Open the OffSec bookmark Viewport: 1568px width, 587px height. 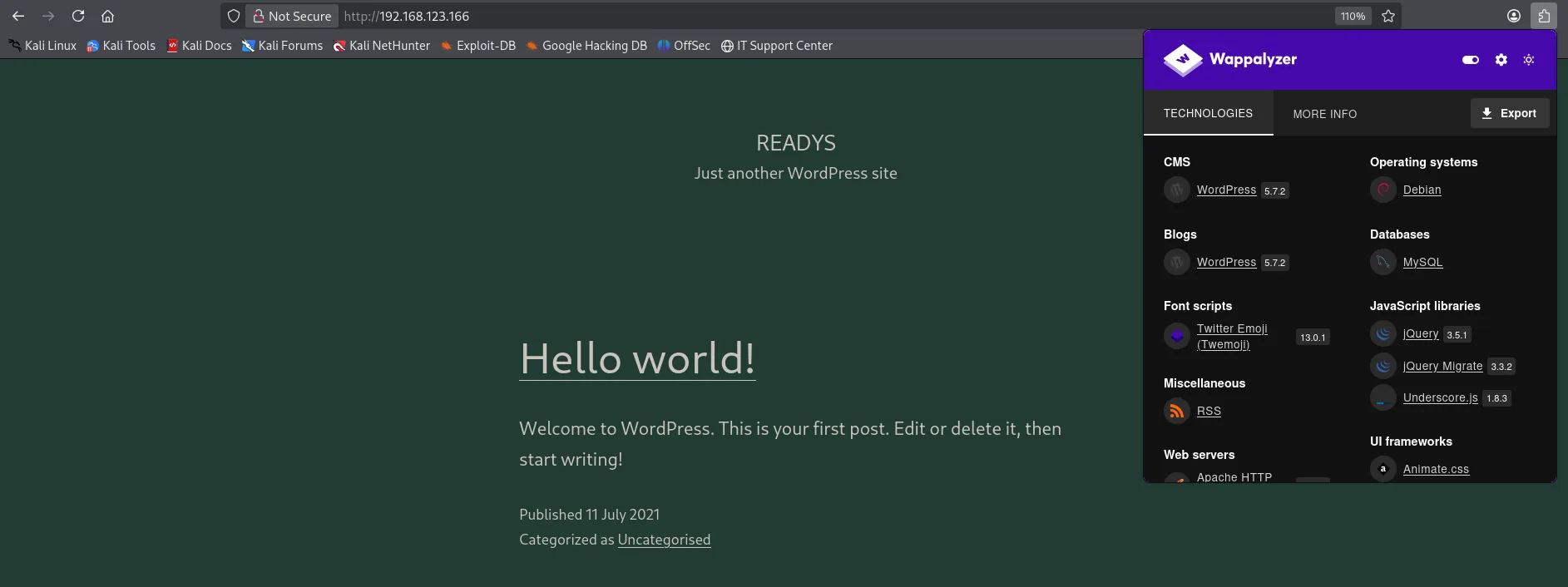684,46
